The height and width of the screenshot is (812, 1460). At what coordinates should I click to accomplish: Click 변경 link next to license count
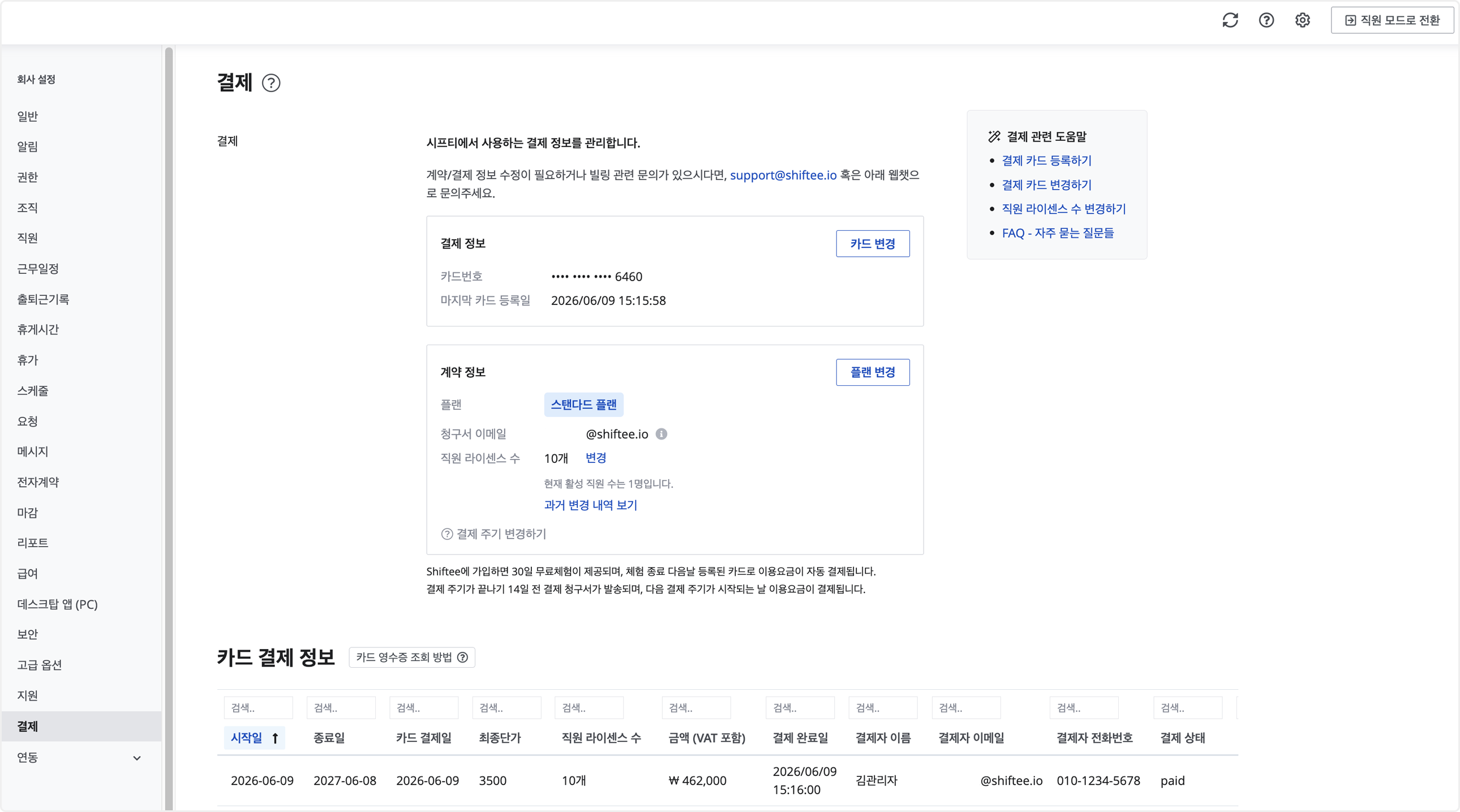[596, 458]
